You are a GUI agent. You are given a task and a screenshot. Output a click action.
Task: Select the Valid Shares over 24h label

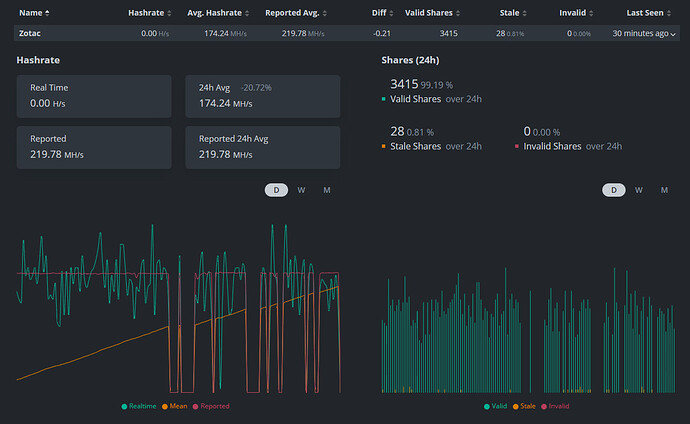436,99
